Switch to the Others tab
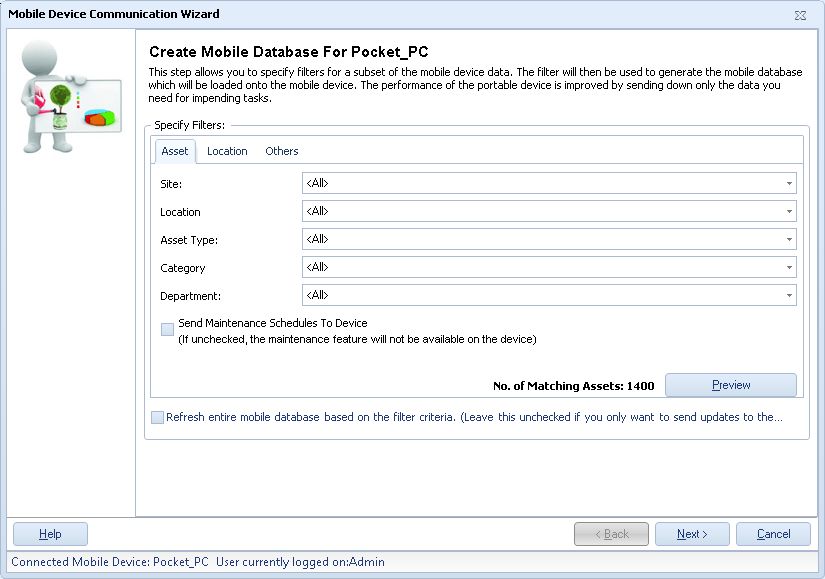Image resolution: width=825 pixels, height=579 pixels. point(282,151)
